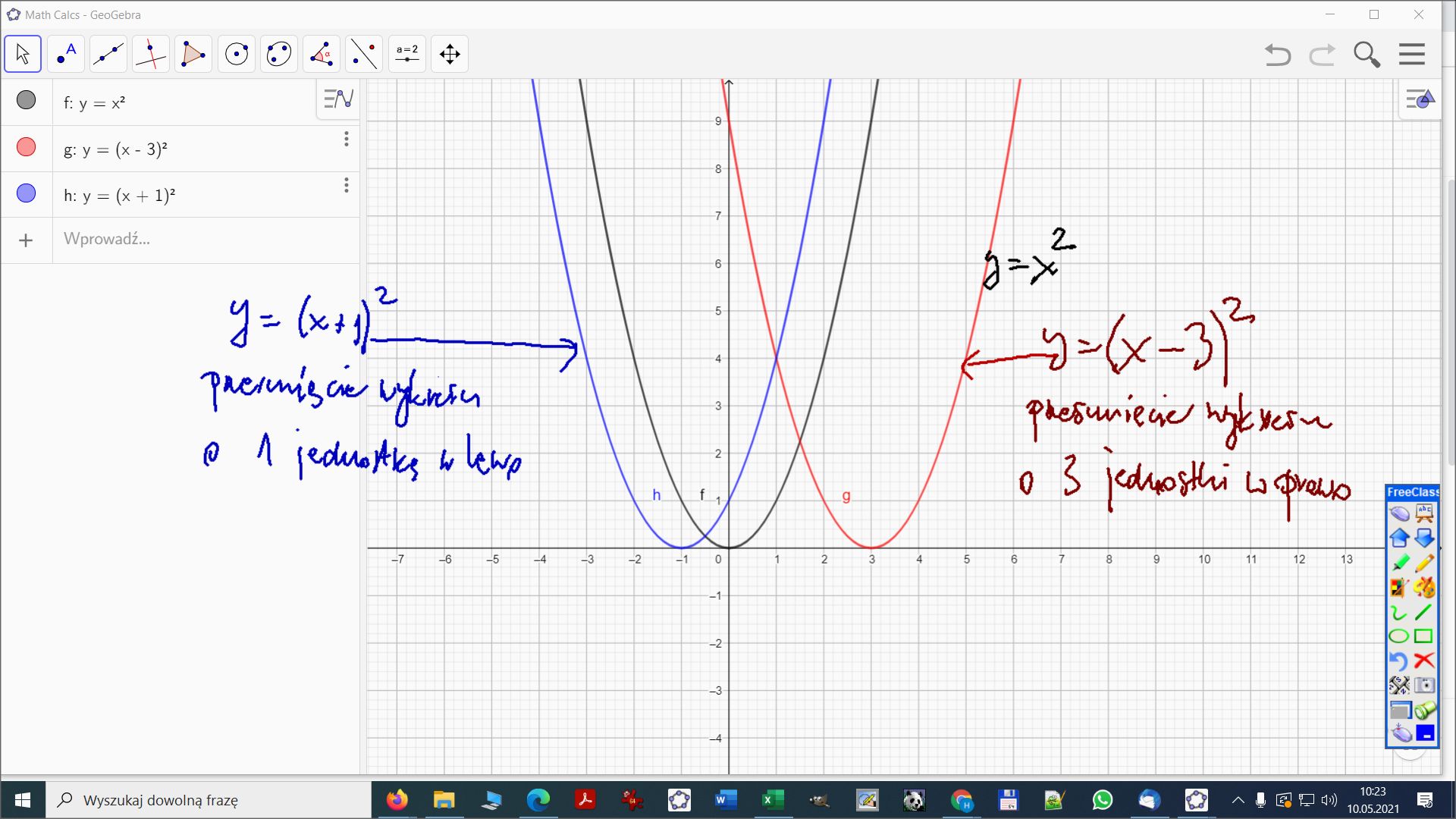Screen dimensions: 1456x819
Task: Open Firefox from the taskbar
Action: tap(397, 800)
